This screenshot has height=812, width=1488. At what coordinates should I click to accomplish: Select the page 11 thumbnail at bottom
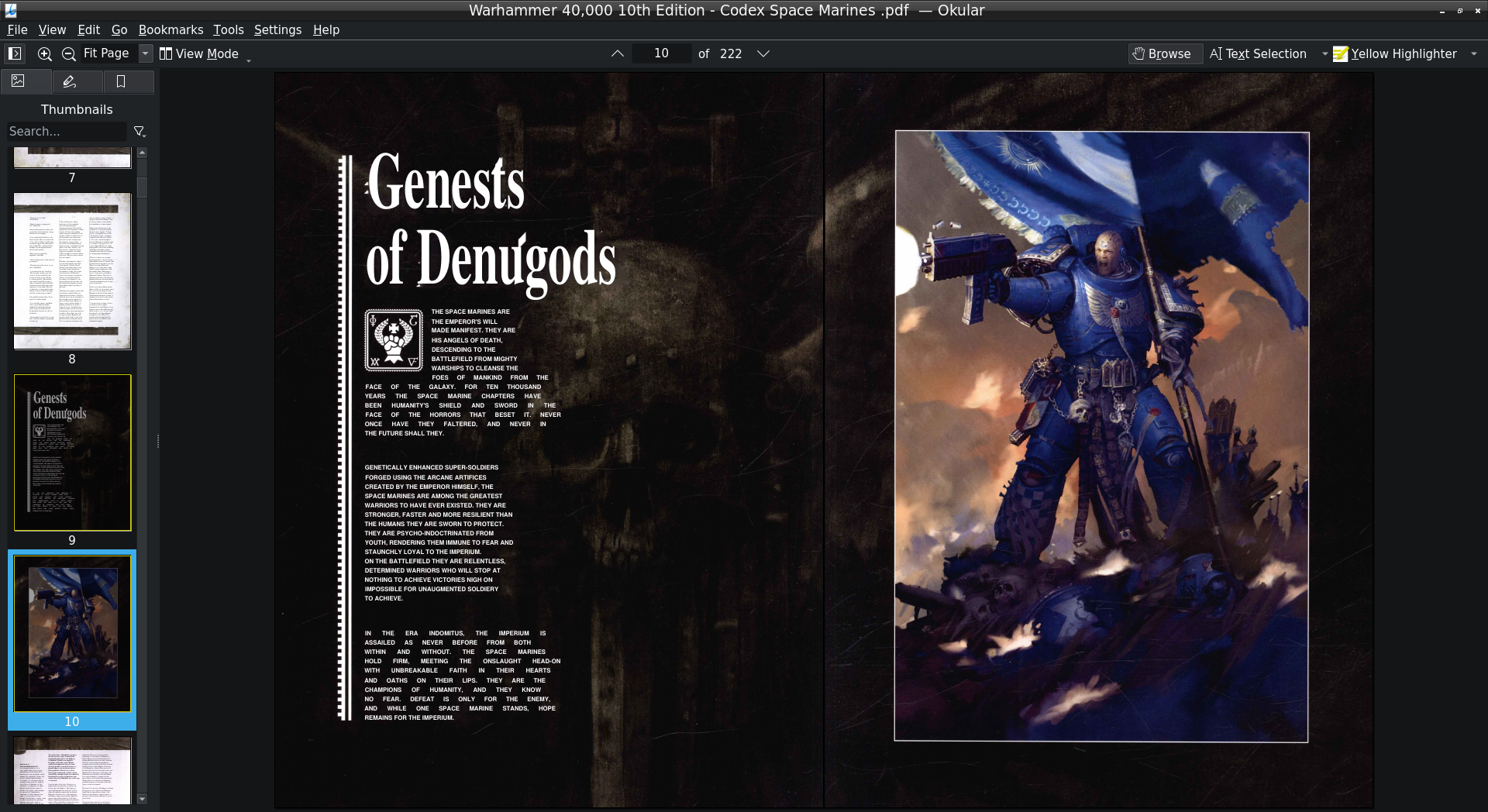72,770
